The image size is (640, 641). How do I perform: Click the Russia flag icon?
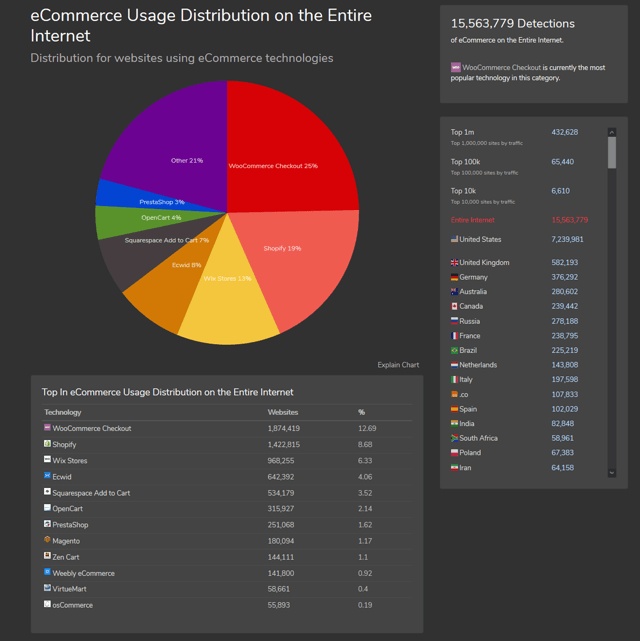(454, 321)
